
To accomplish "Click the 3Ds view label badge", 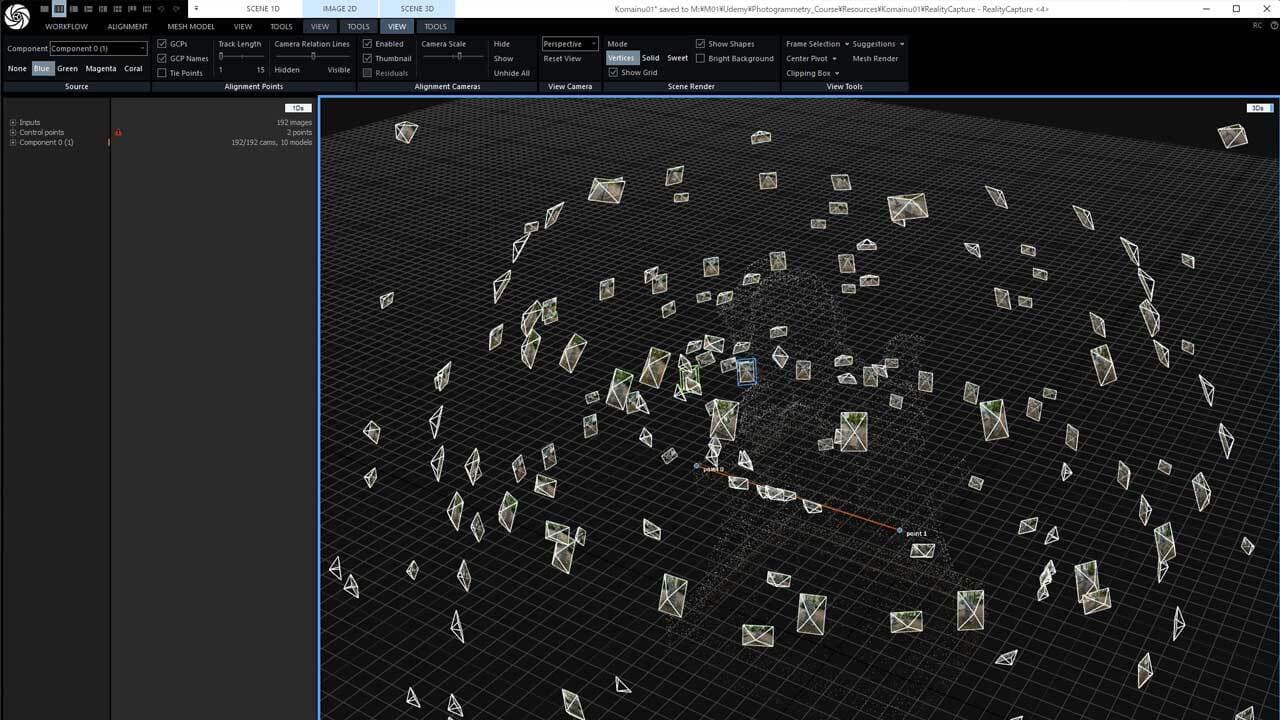I will click(x=1258, y=108).
